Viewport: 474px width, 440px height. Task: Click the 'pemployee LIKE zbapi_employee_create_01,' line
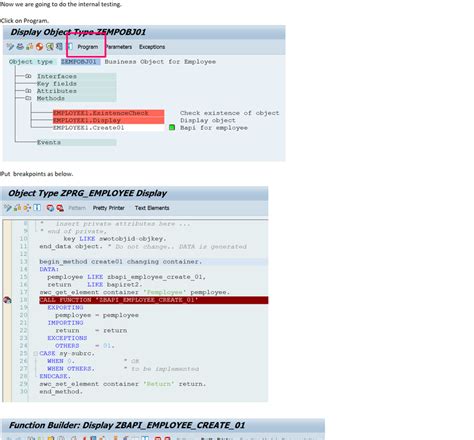[127, 277]
